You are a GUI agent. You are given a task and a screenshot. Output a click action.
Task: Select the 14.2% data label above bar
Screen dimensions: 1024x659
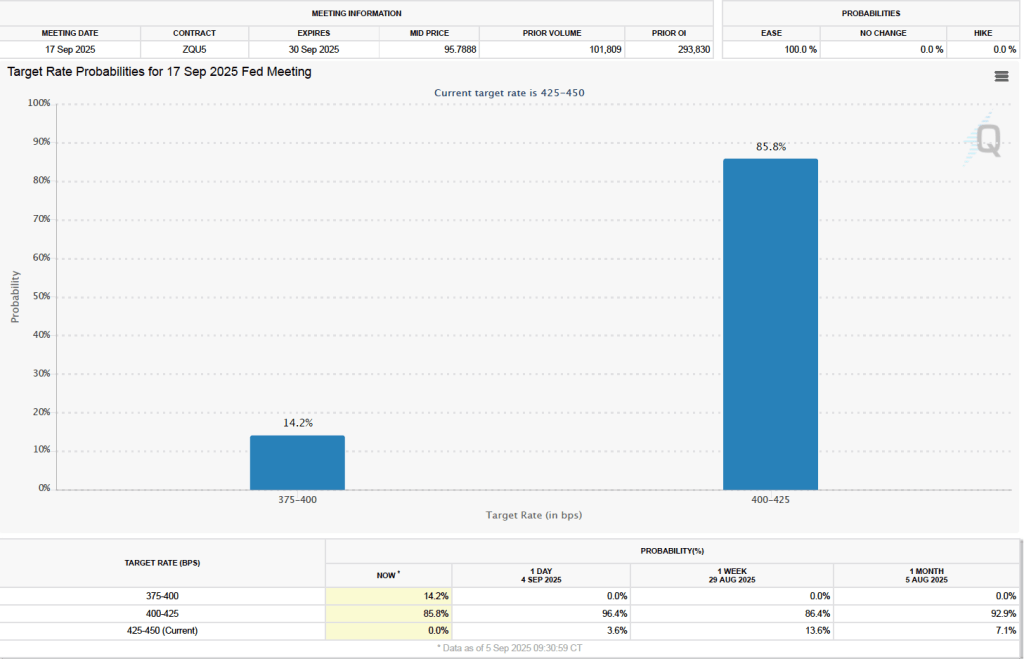tap(297, 423)
